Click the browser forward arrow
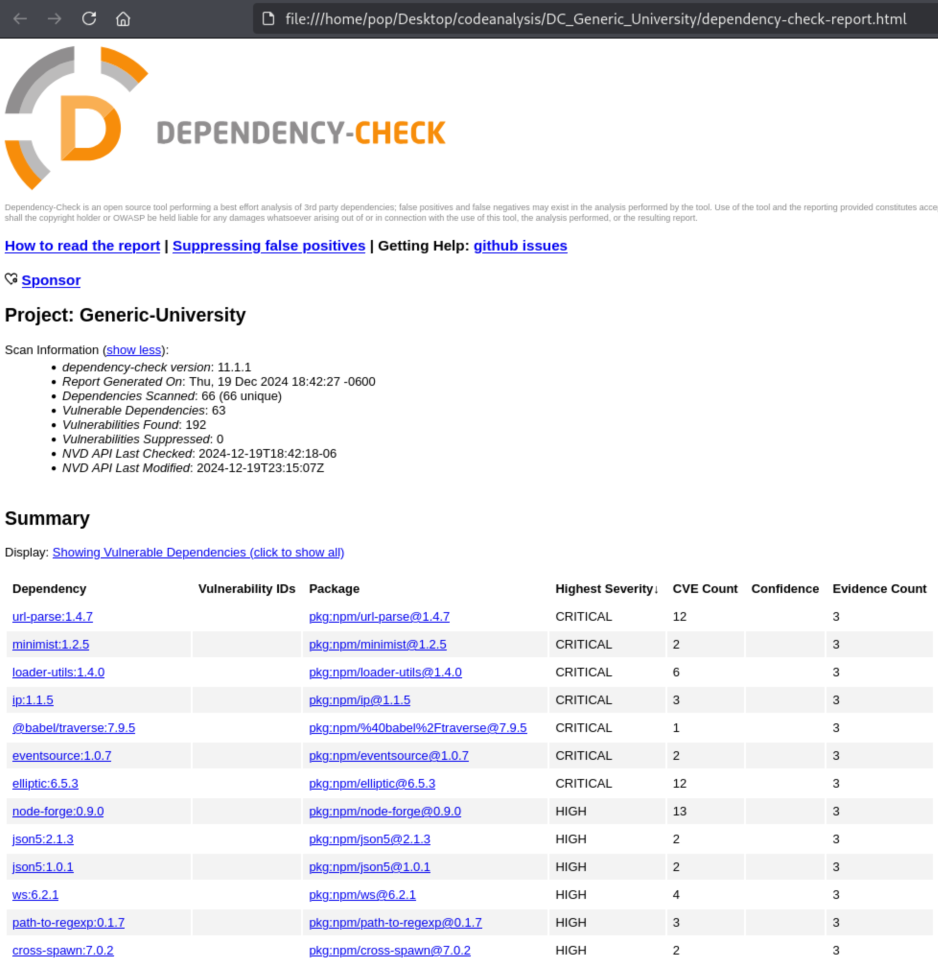This screenshot has width=938, height=963. click(55, 18)
